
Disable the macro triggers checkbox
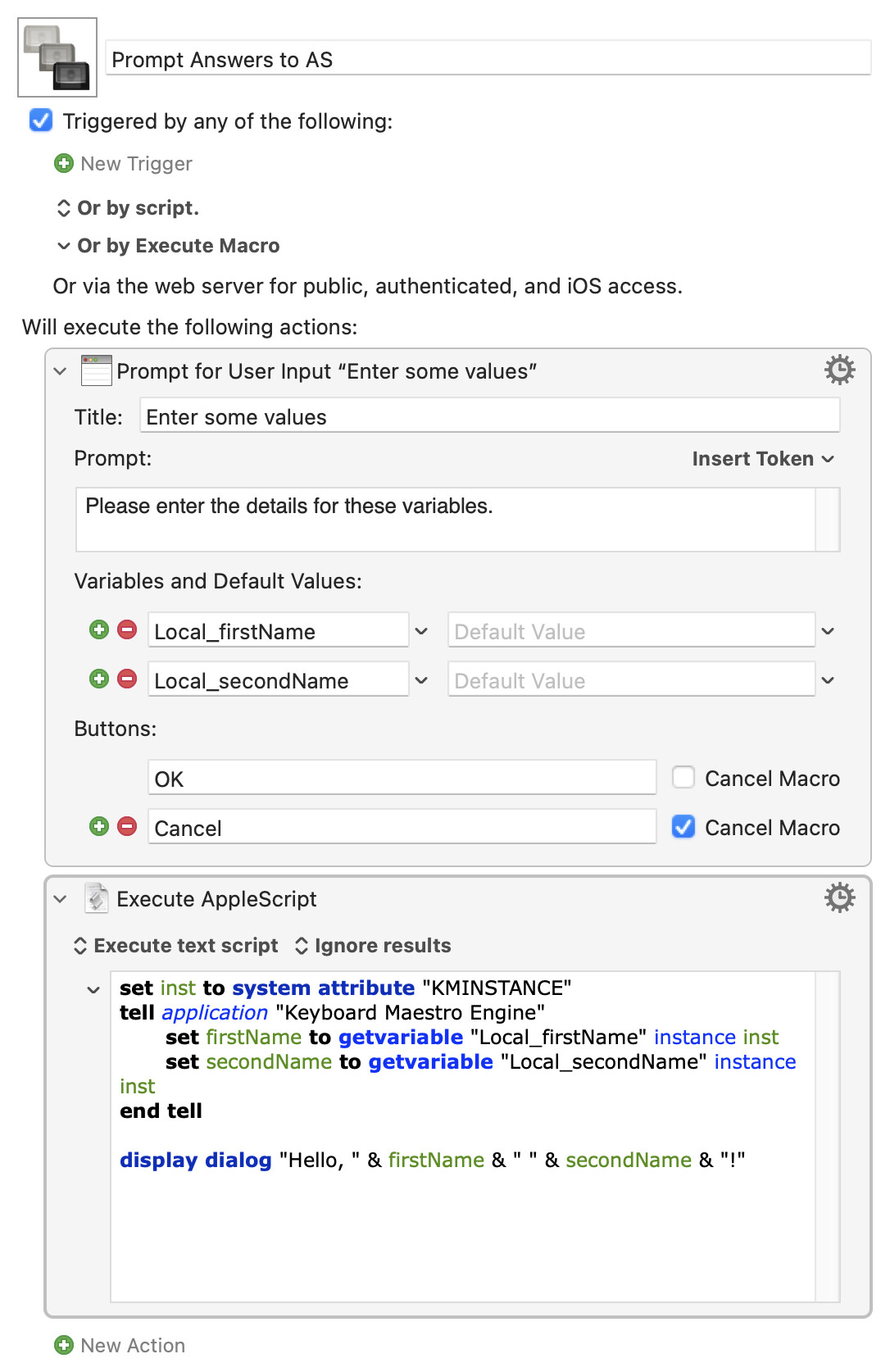pyautogui.click(x=41, y=120)
